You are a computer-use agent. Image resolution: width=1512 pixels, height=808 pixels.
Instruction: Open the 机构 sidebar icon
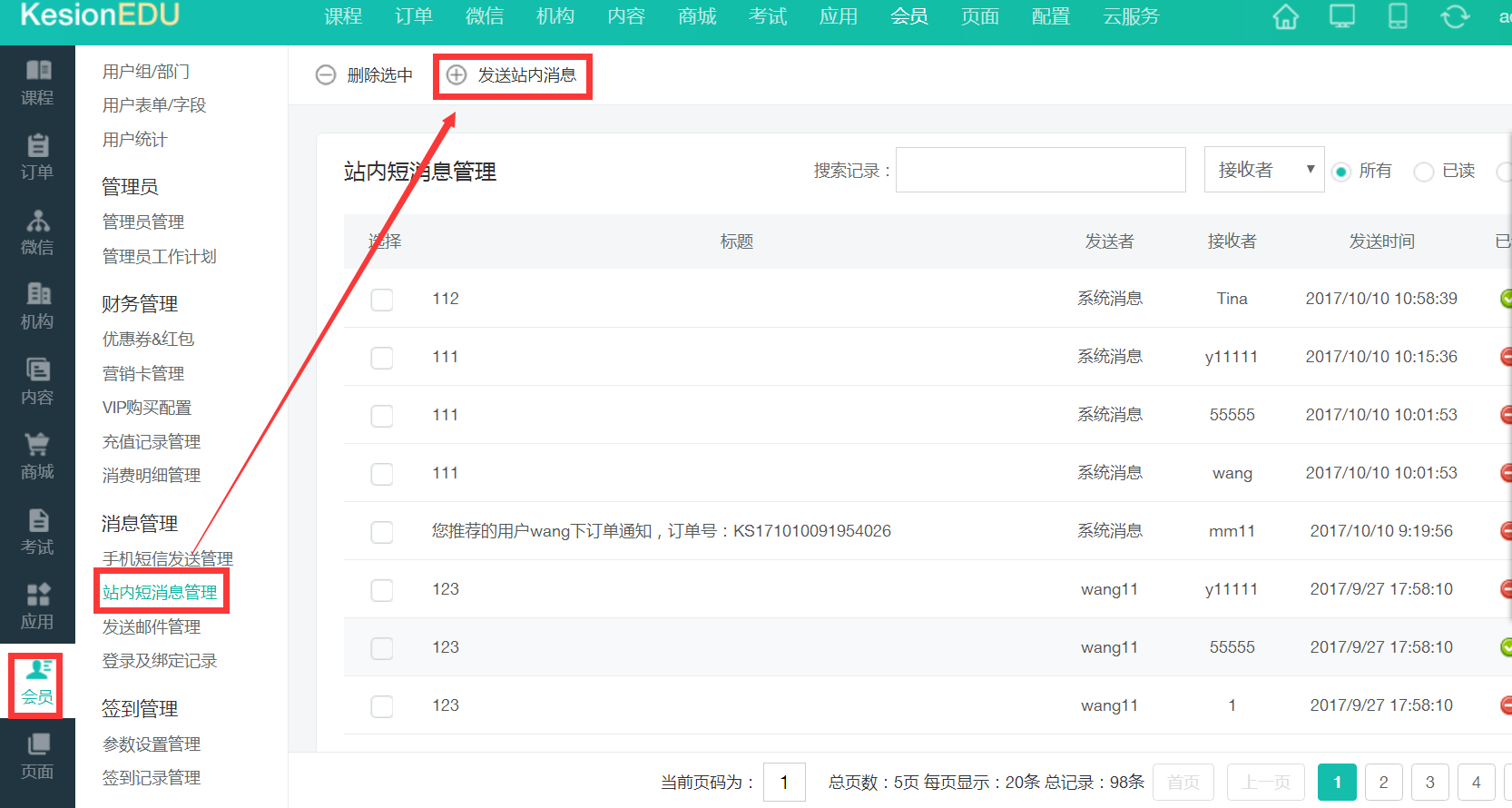click(37, 307)
